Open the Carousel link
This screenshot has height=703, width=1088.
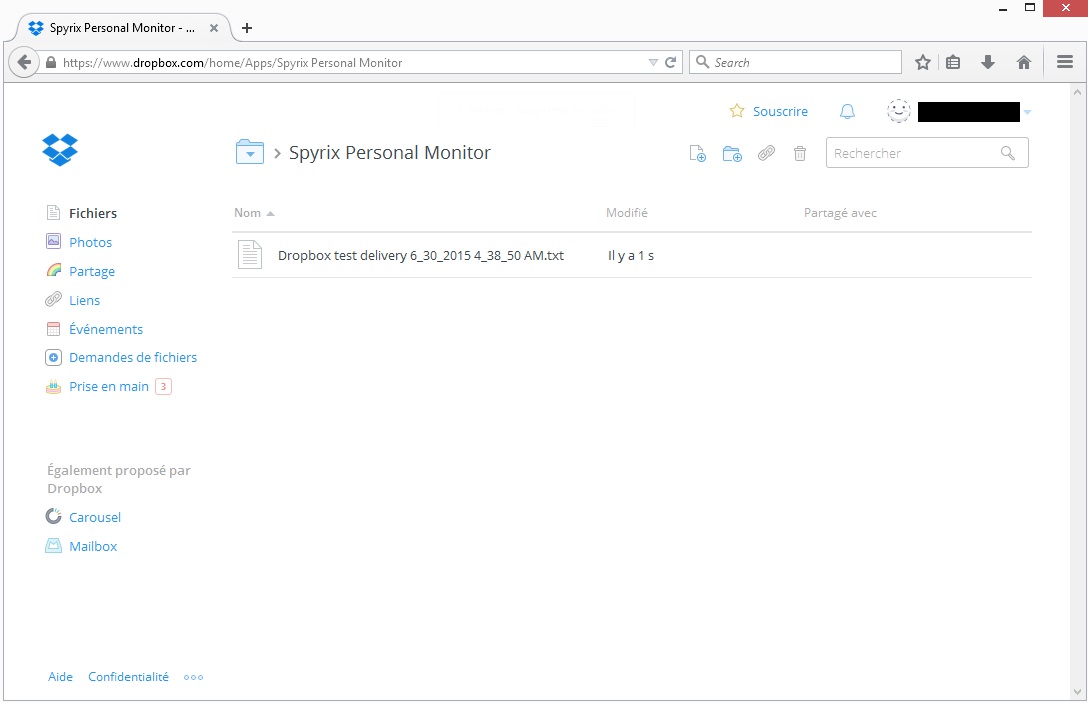pyautogui.click(x=95, y=517)
